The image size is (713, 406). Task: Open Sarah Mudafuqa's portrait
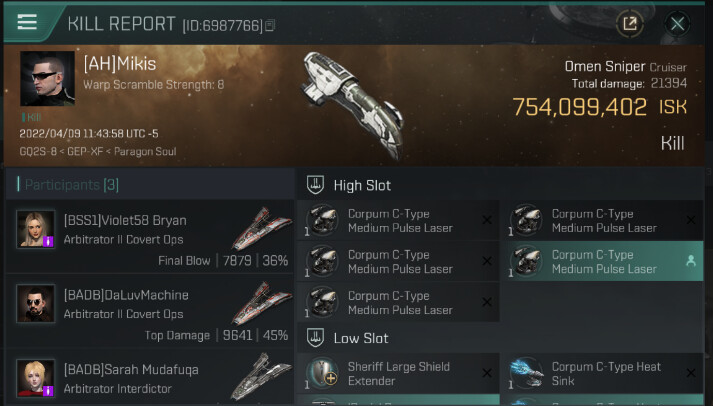[35, 378]
